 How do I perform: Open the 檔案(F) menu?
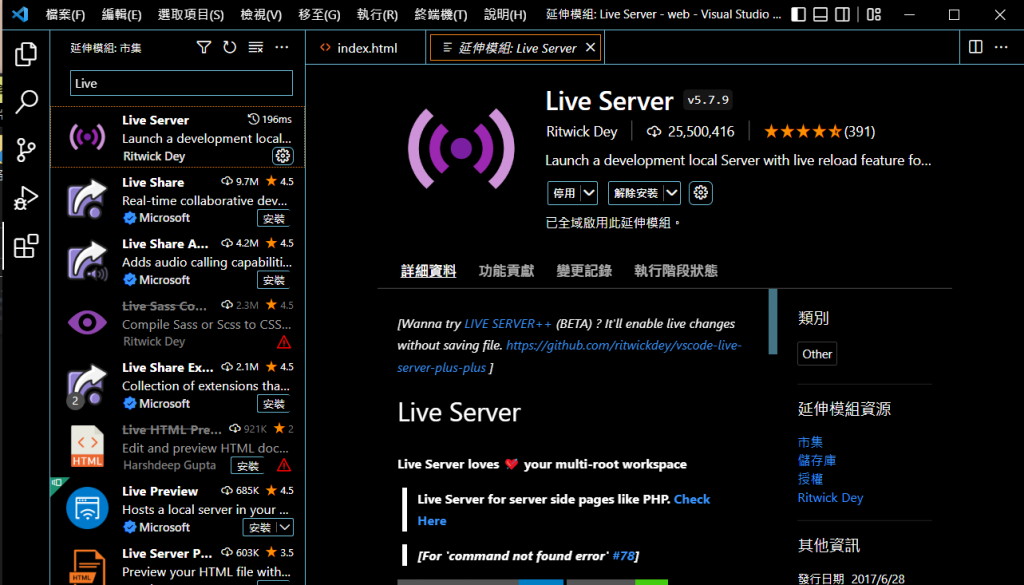point(65,14)
